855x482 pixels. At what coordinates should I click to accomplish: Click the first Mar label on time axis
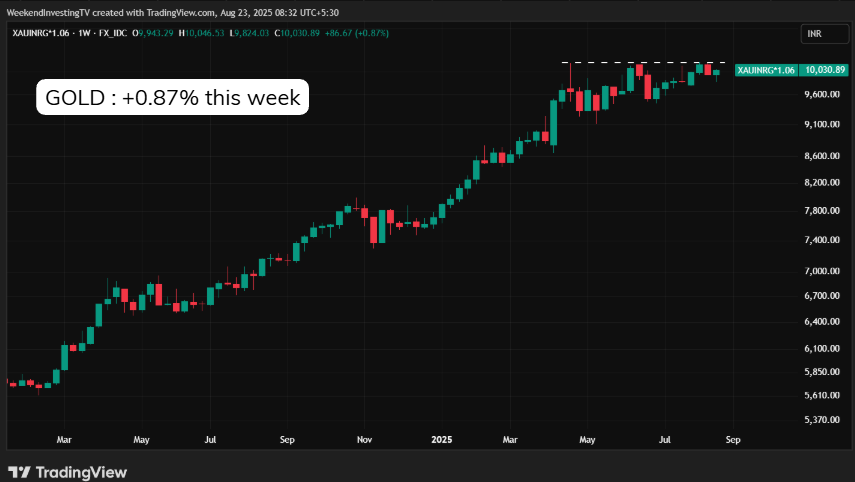point(64,439)
